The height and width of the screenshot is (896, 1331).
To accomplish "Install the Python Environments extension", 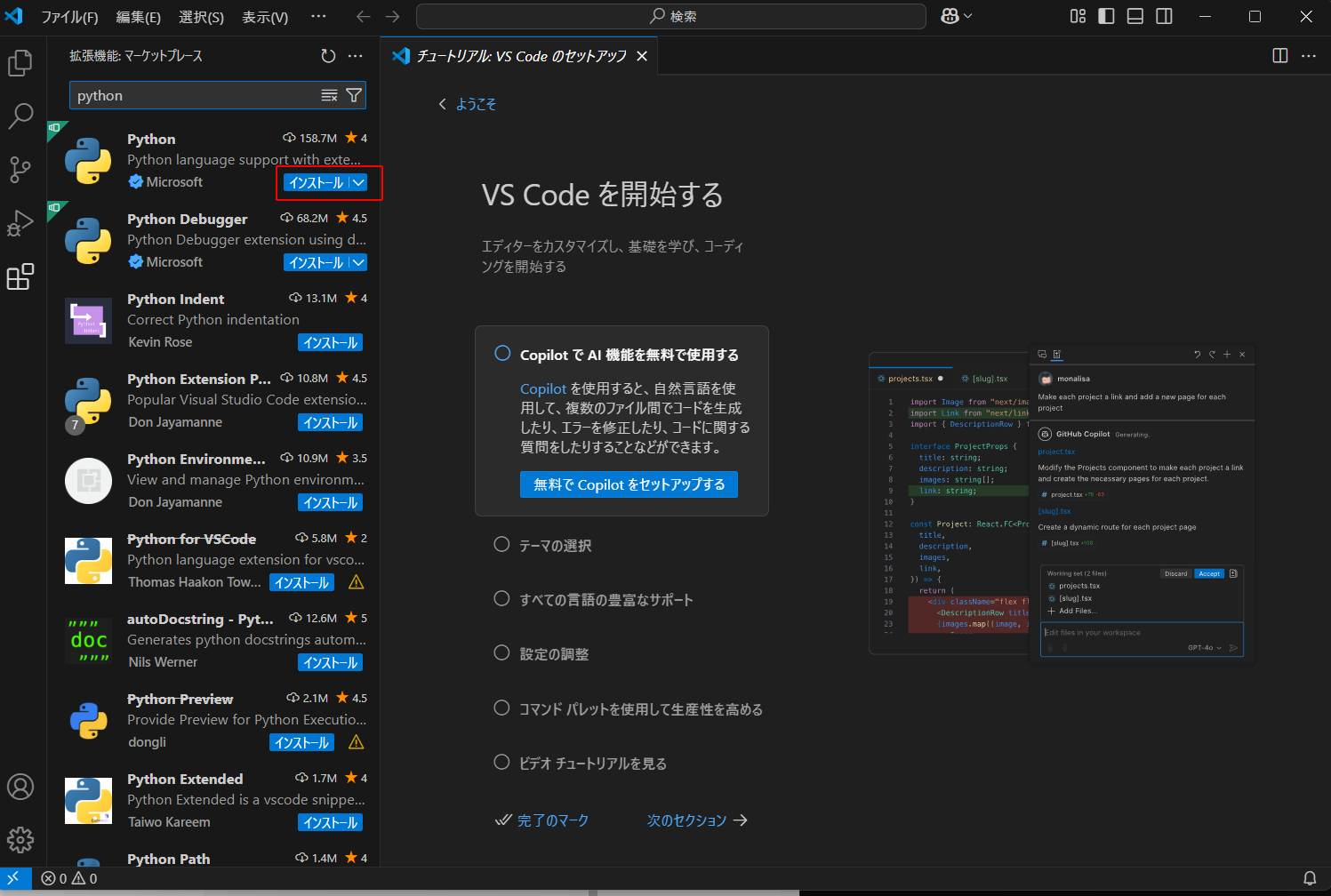I will 330,502.
